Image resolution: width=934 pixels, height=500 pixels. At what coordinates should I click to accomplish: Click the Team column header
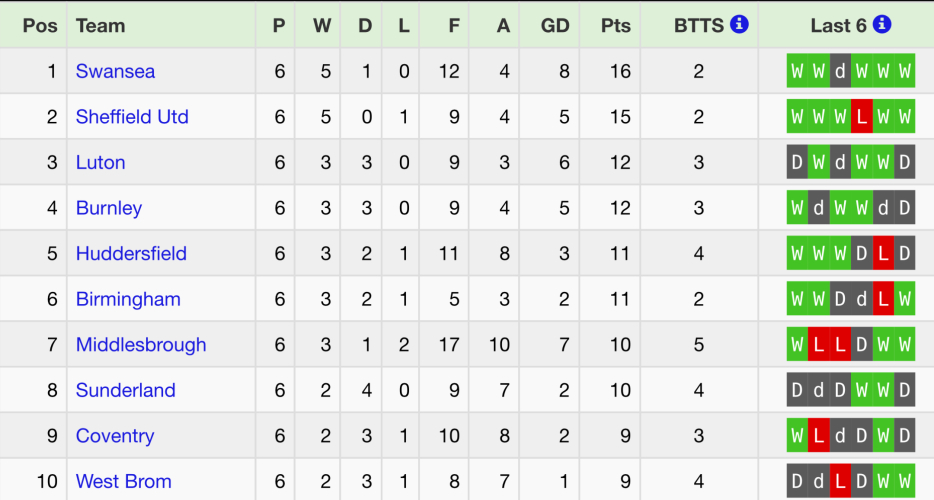point(100,25)
